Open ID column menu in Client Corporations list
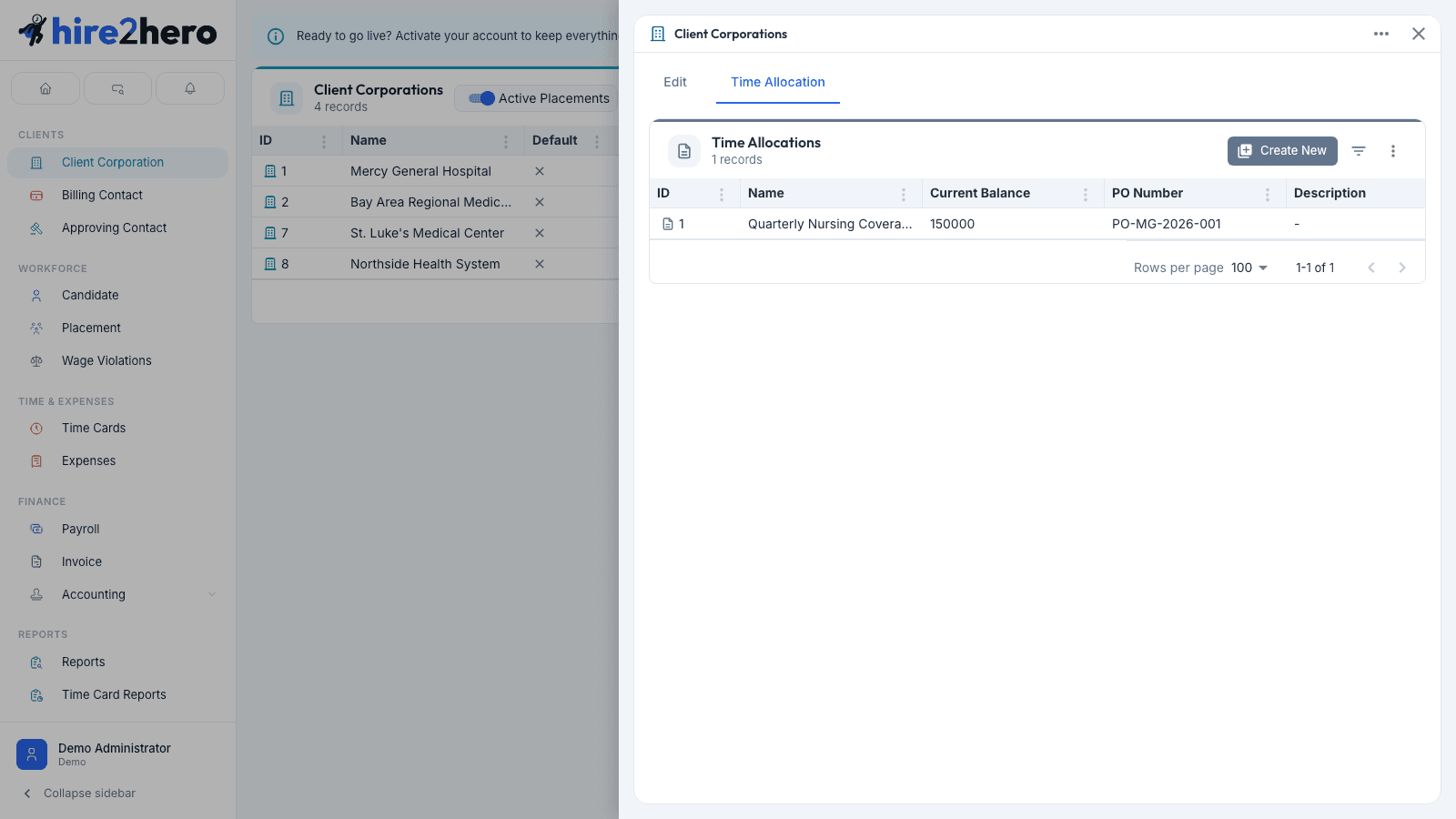1456x819 pixels. coord(324,141)
